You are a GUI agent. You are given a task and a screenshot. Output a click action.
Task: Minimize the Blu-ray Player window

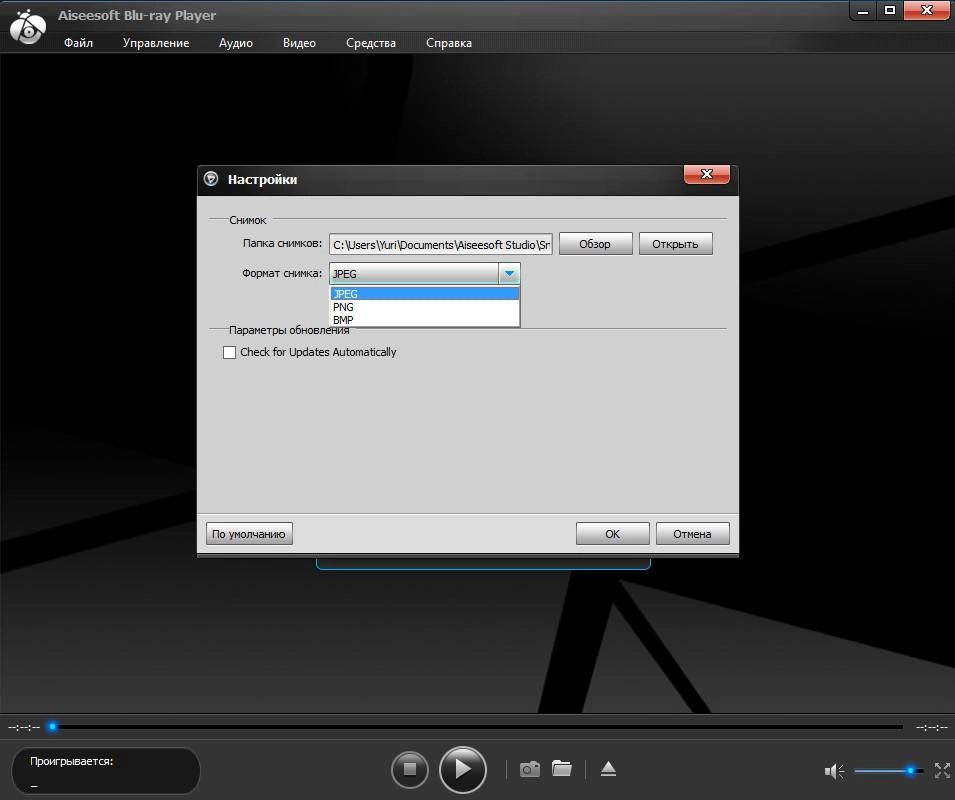coord(863,10)
